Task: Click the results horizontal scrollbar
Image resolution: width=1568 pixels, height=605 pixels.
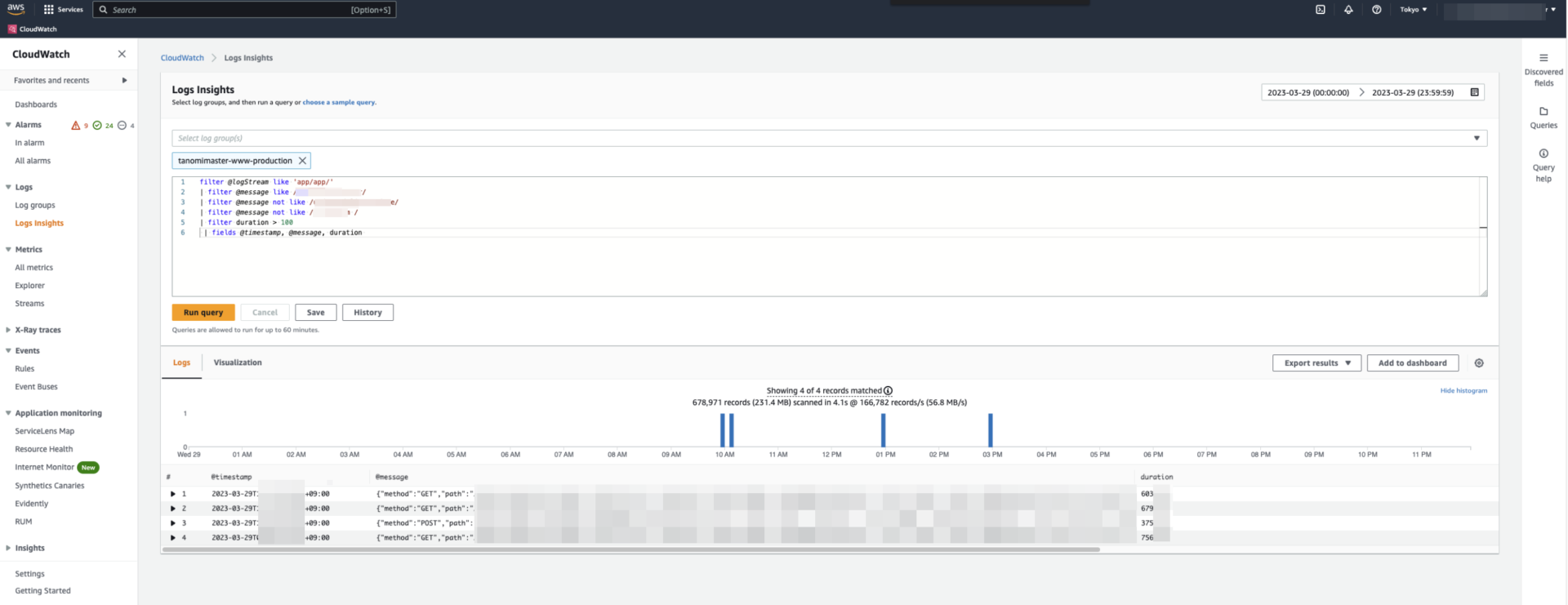Action: tap(631, 550)
